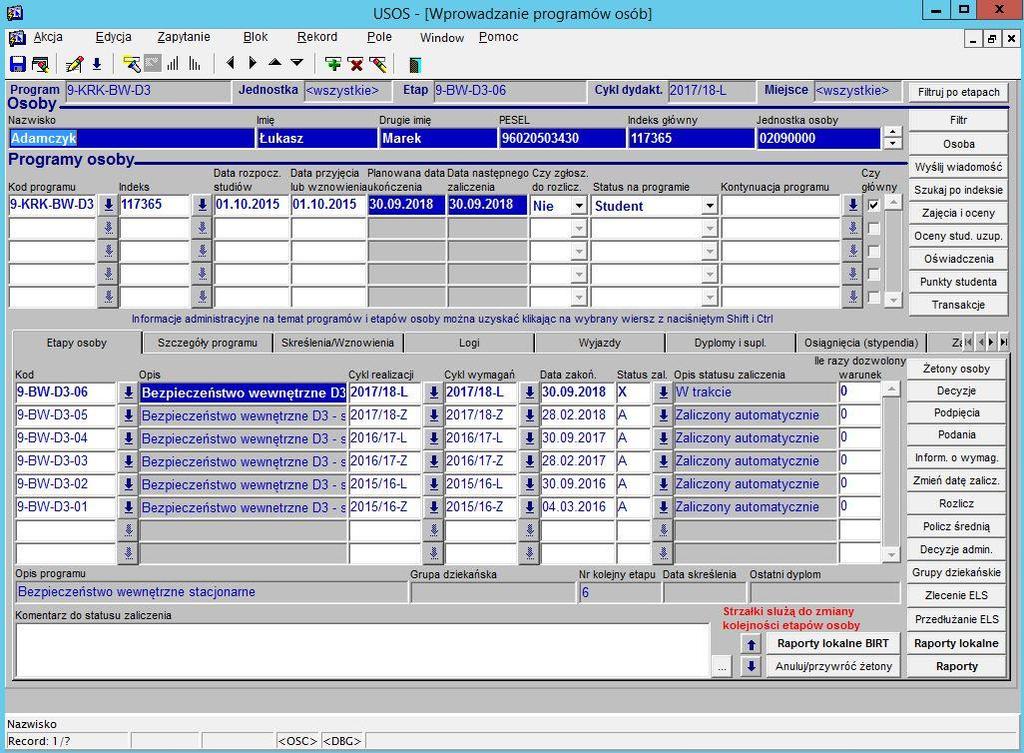1024x753 pixels.
Task: Open Status na programie dropdown in third row
Action: click(x=709, y=251)
